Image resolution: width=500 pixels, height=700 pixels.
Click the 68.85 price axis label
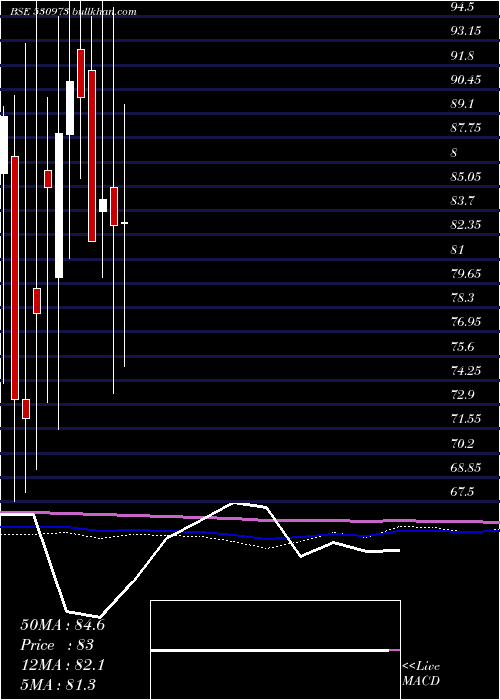tap(465, 467)
